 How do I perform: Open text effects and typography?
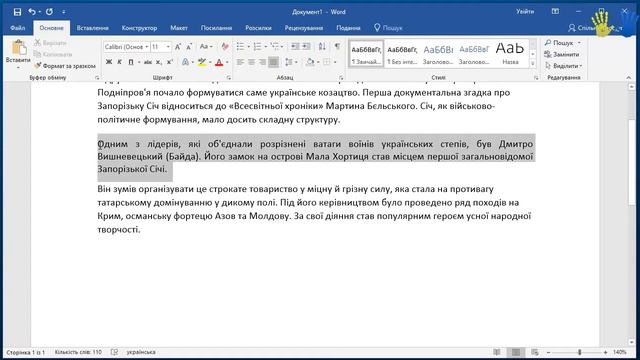pyautogui.click(x=185, y=62)
